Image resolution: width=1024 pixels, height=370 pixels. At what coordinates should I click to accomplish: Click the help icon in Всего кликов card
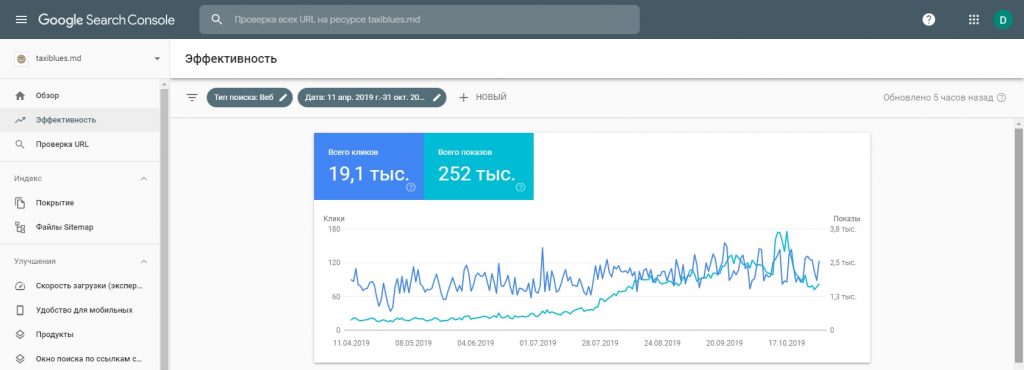click(411, 187)
